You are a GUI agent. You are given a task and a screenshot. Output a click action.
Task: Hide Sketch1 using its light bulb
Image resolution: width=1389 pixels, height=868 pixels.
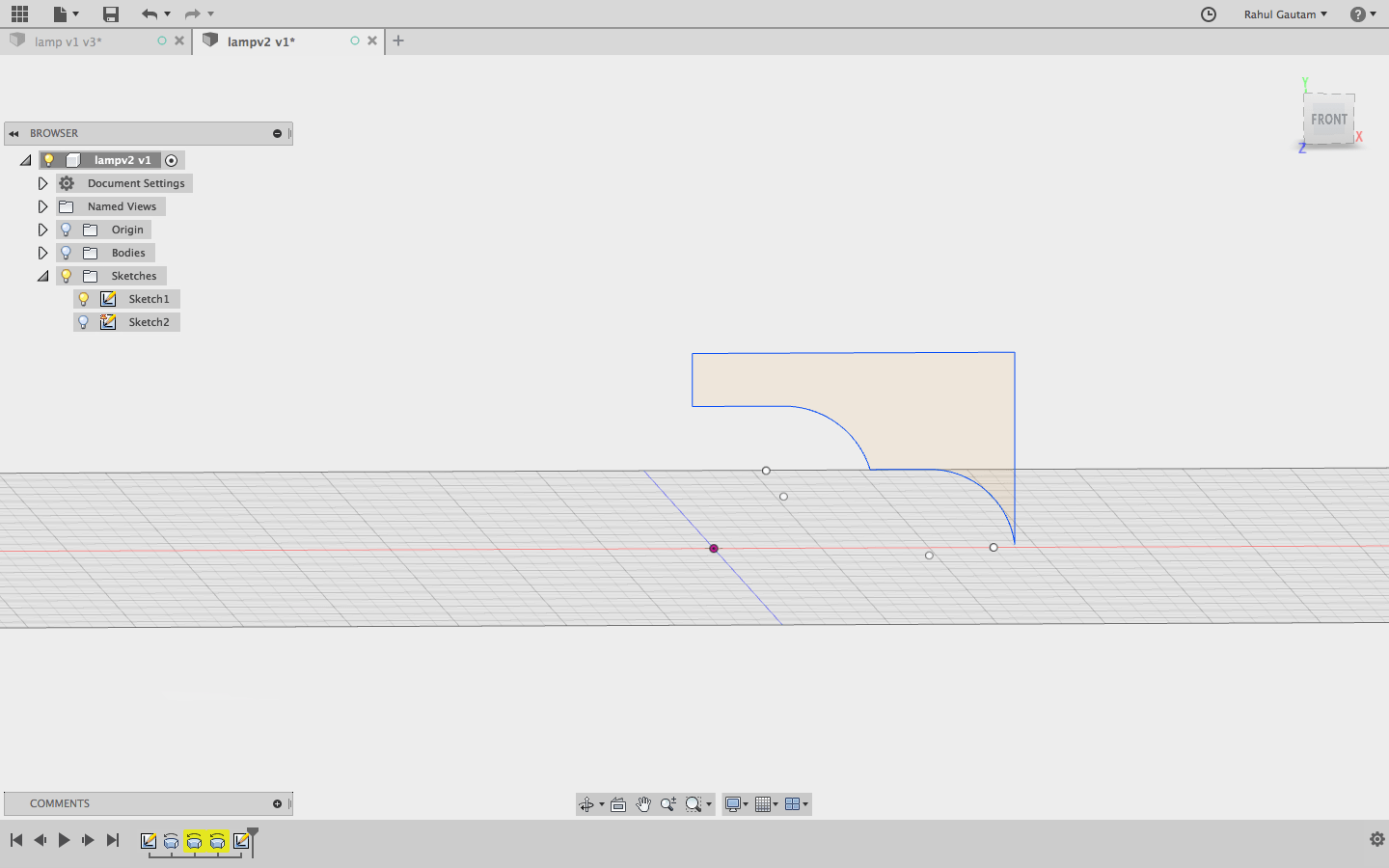pyautogui.click(x=84, y=299)
